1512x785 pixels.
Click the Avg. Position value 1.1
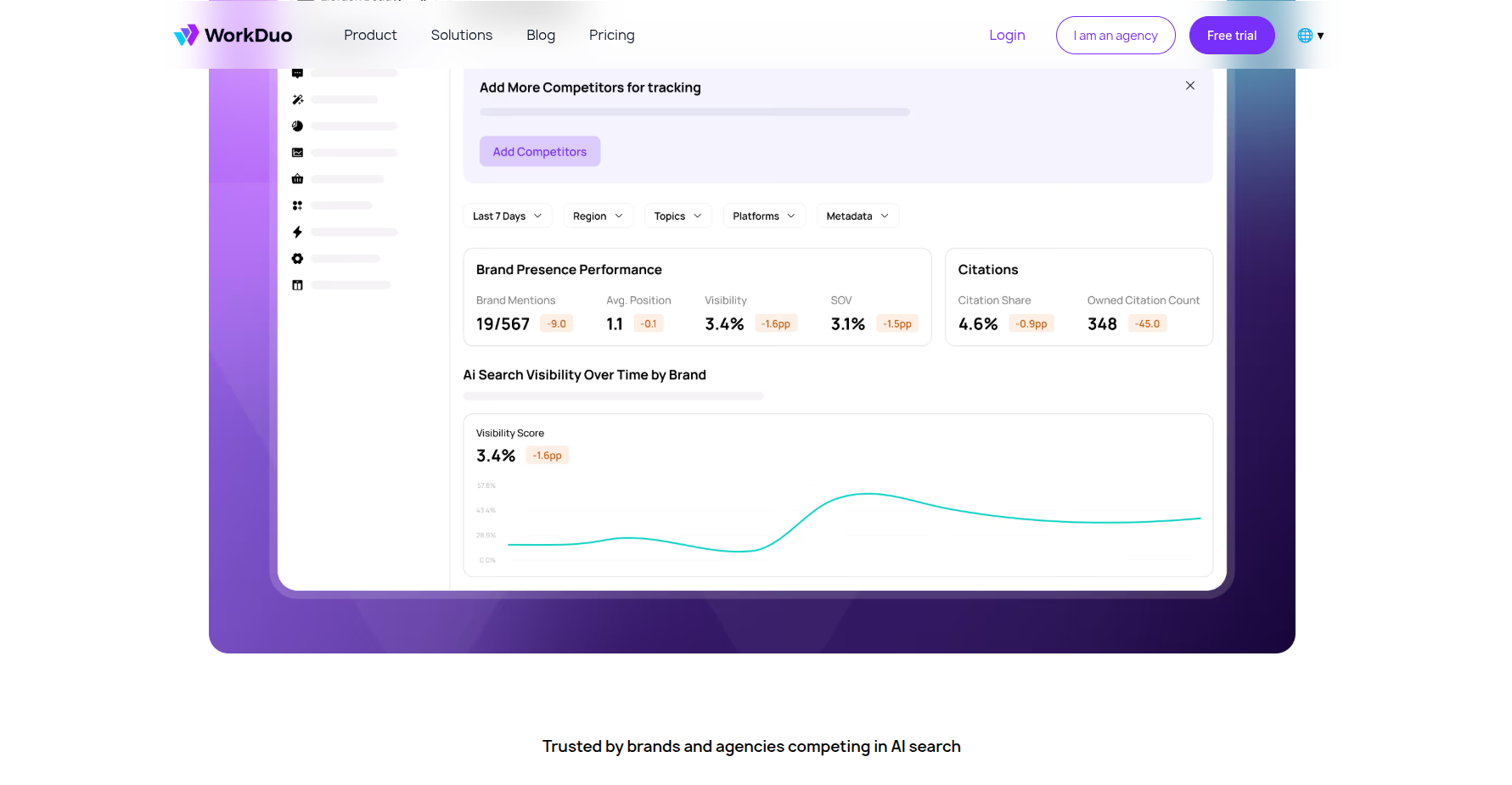click(x=615, y=324)
